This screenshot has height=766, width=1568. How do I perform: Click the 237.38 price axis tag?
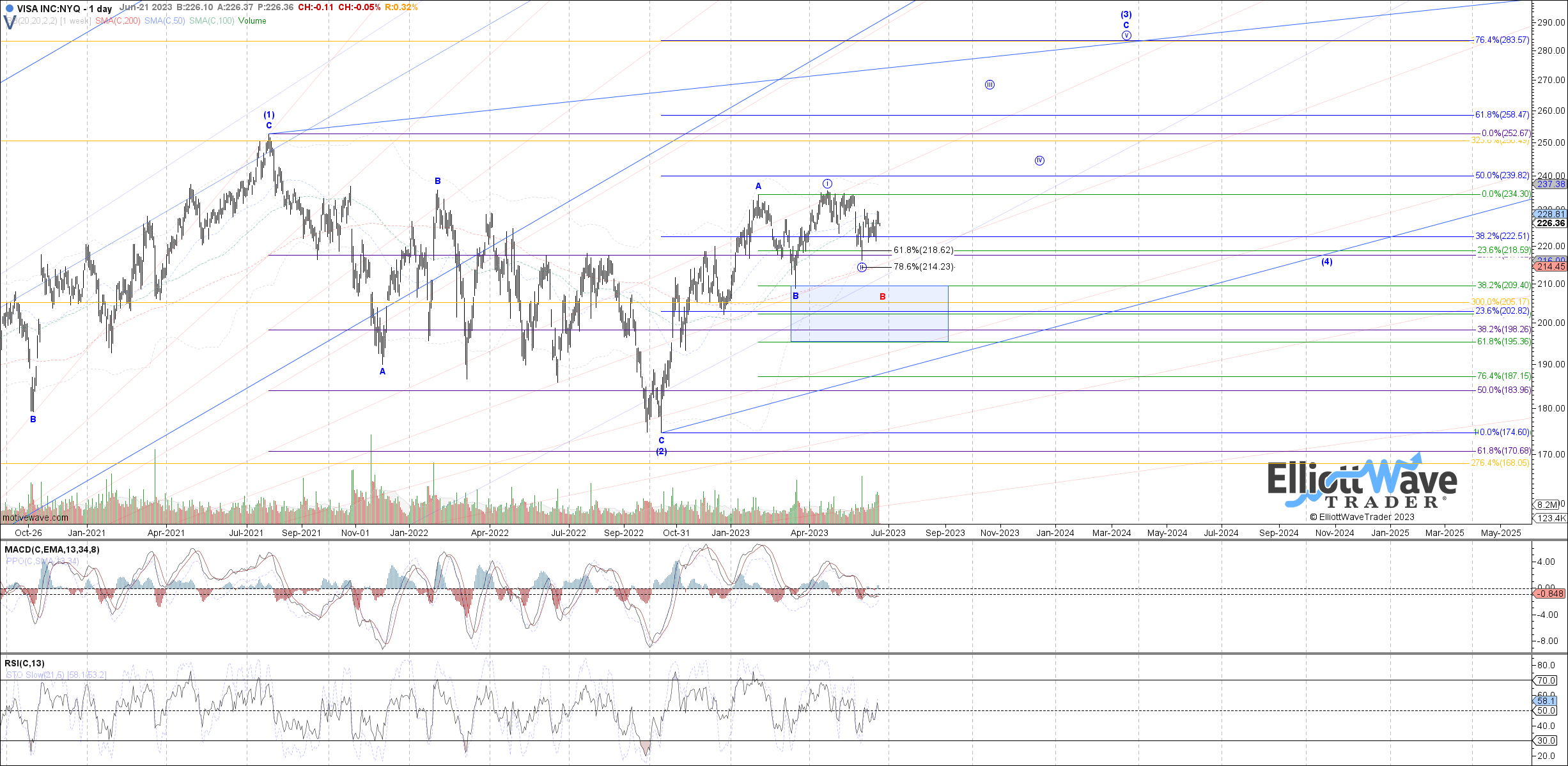1551,184
